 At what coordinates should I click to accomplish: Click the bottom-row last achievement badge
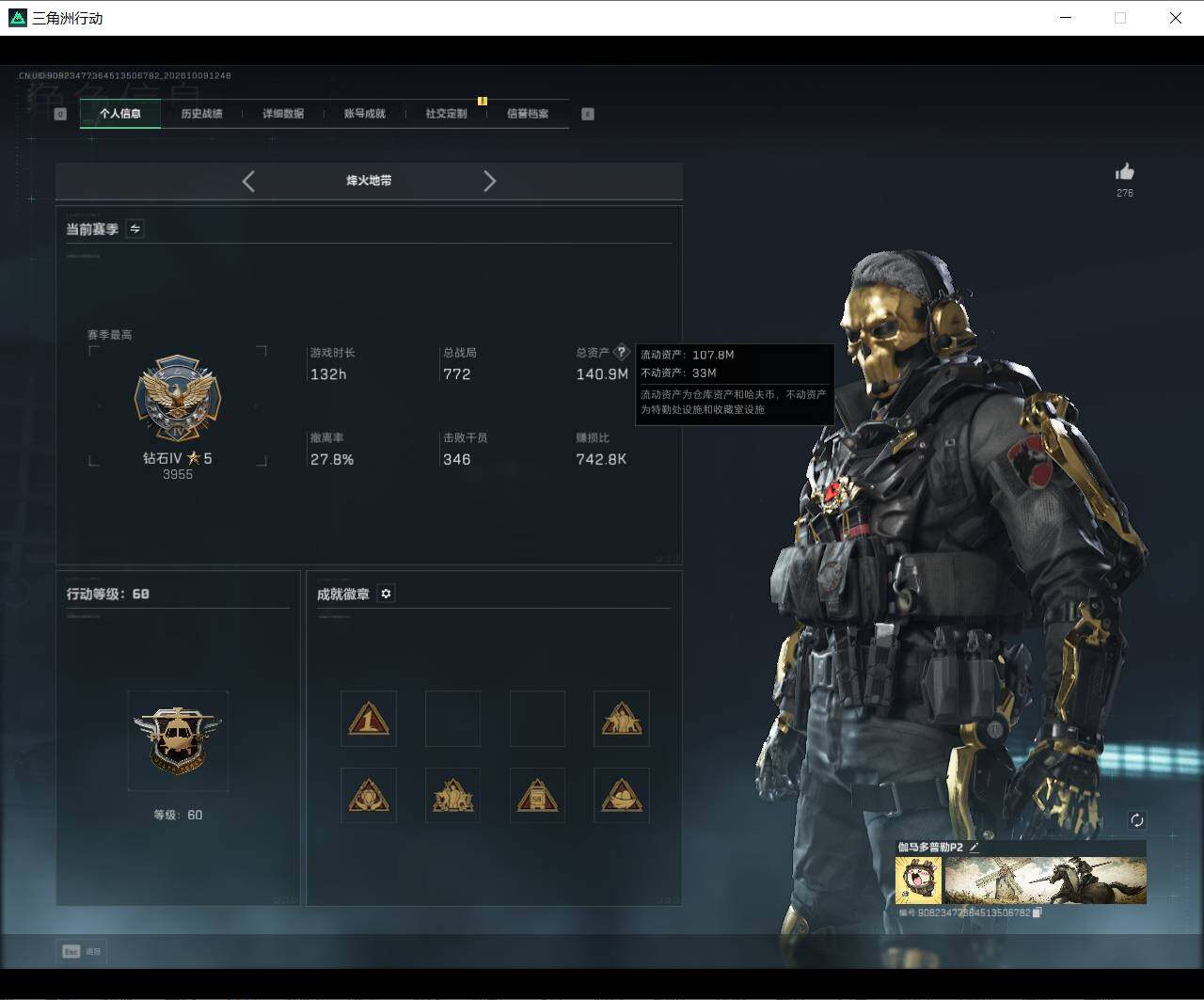tap(622, 796)
